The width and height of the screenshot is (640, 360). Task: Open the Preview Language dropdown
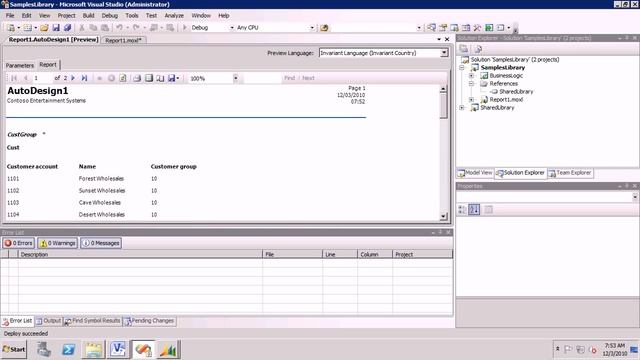click(x=444, y=53)
